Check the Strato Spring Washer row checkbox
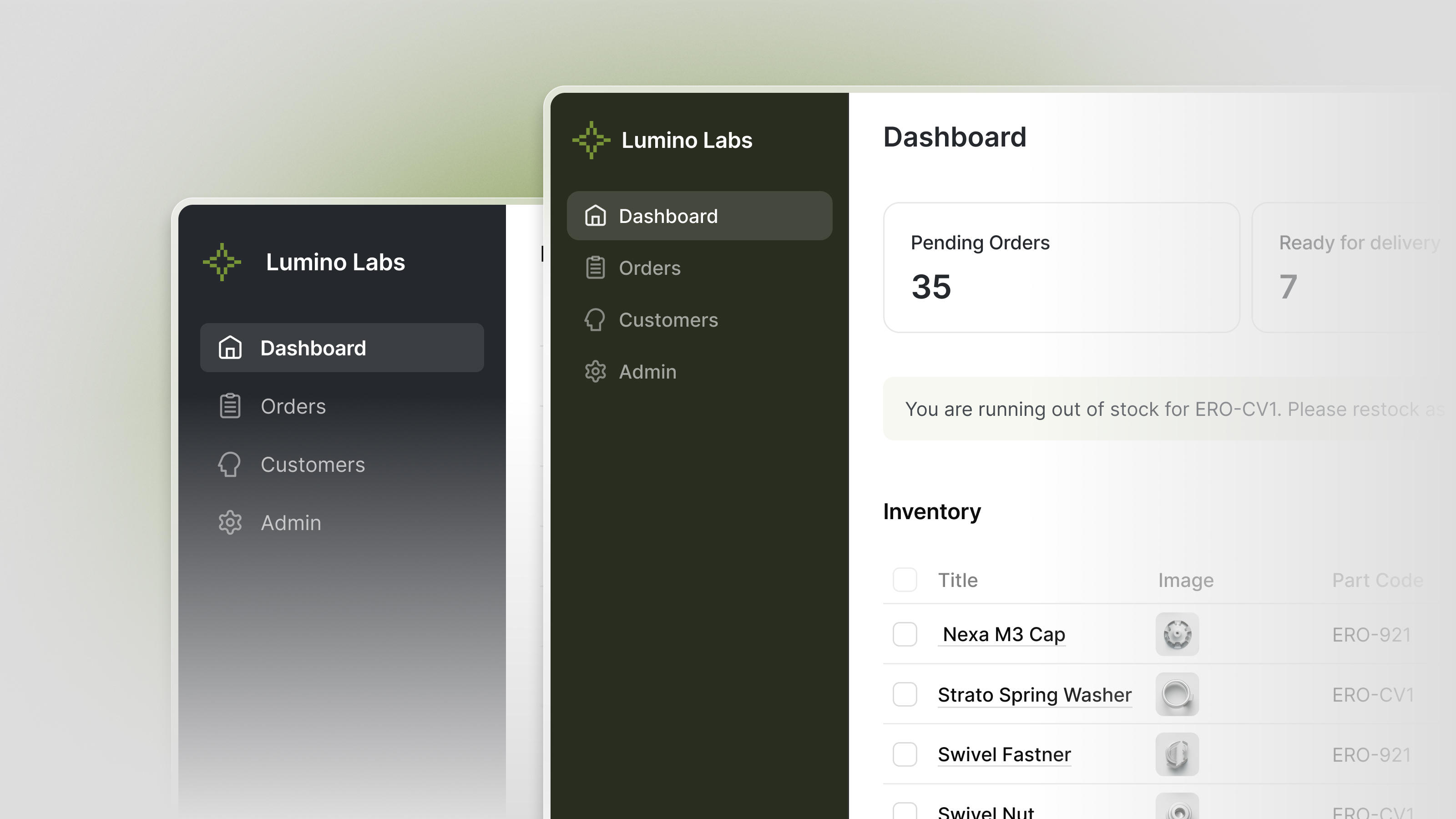The height and width of the screenshot is (819, 1456). (x=905, y=694)
